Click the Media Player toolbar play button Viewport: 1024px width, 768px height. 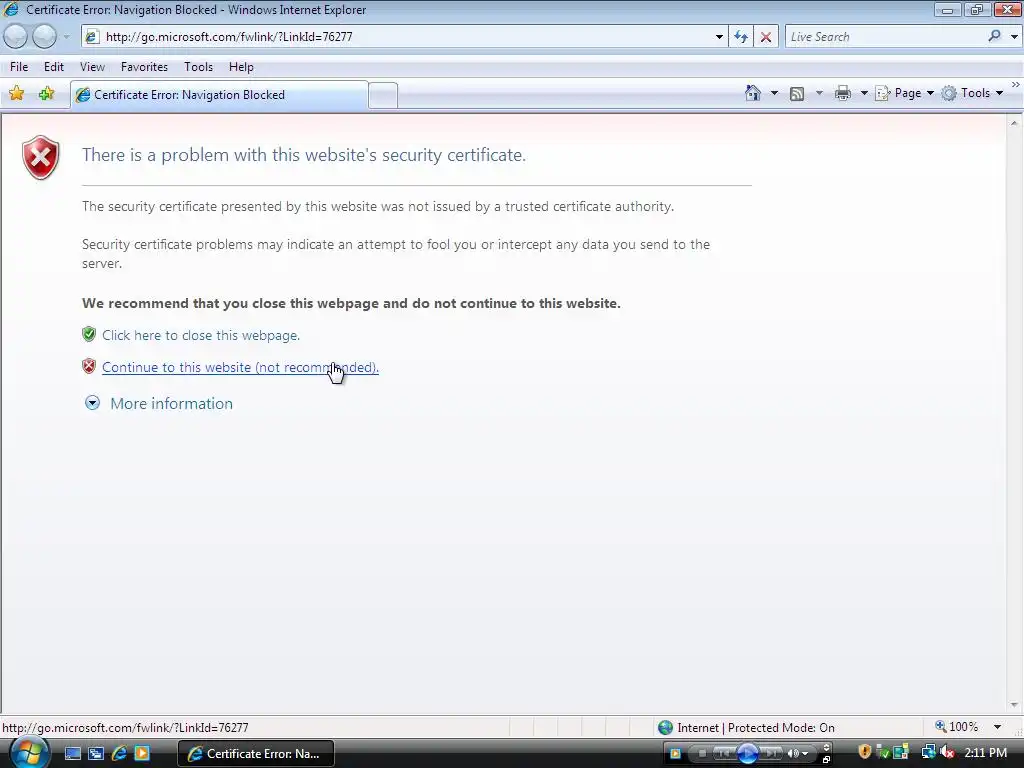747,754
